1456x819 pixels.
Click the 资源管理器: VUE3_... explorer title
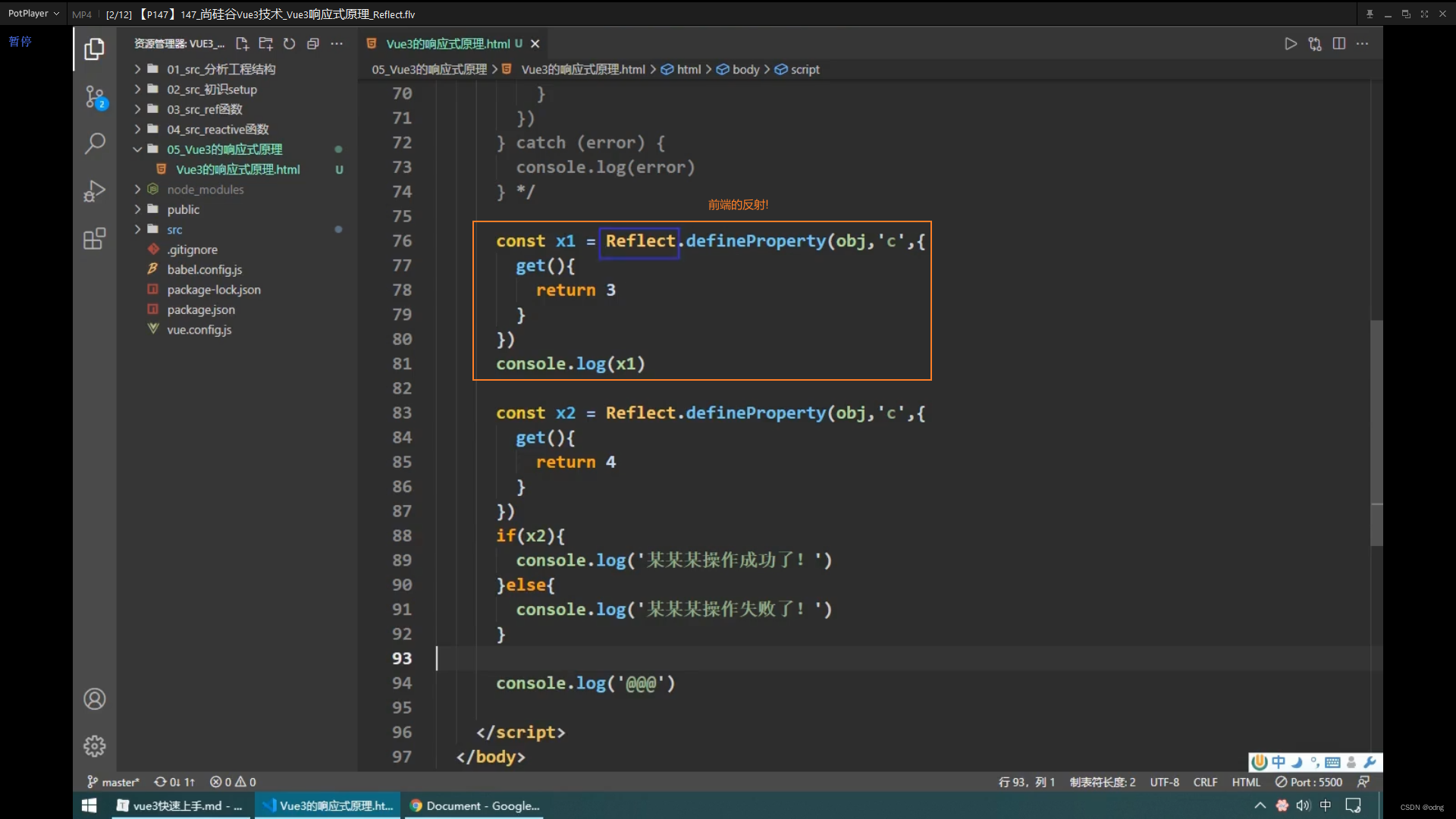click(180, 44)
